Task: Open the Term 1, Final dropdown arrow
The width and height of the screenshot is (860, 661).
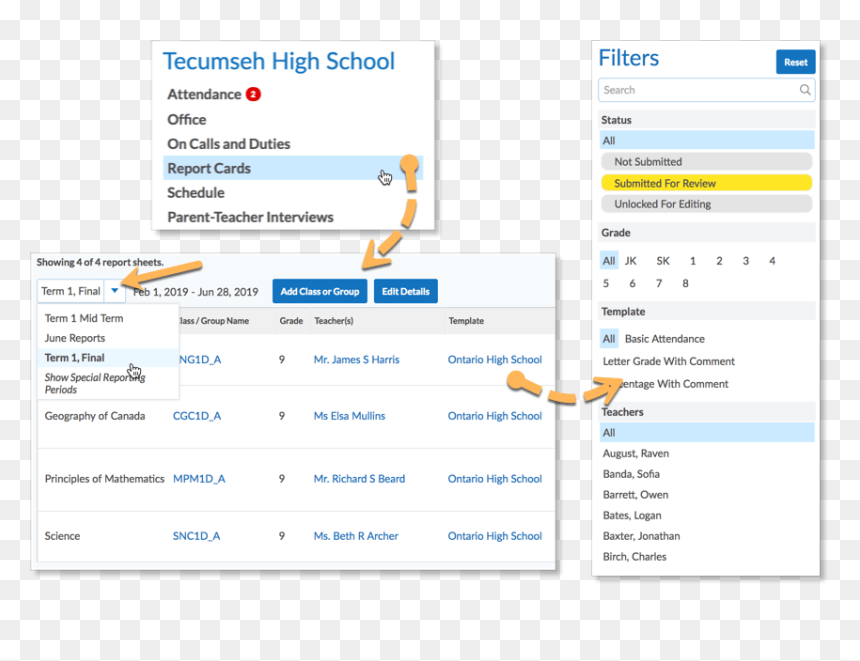Action: [x=115, y=291]
